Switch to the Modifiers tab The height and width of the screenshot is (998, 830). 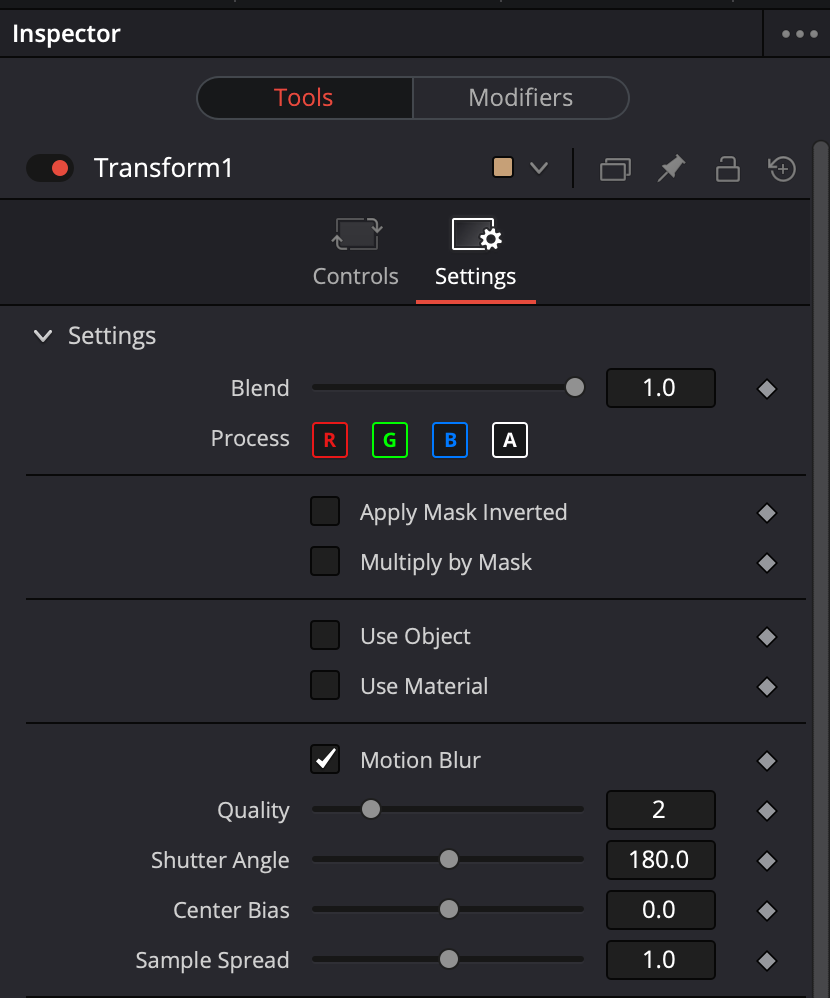[x=520, y=97]
